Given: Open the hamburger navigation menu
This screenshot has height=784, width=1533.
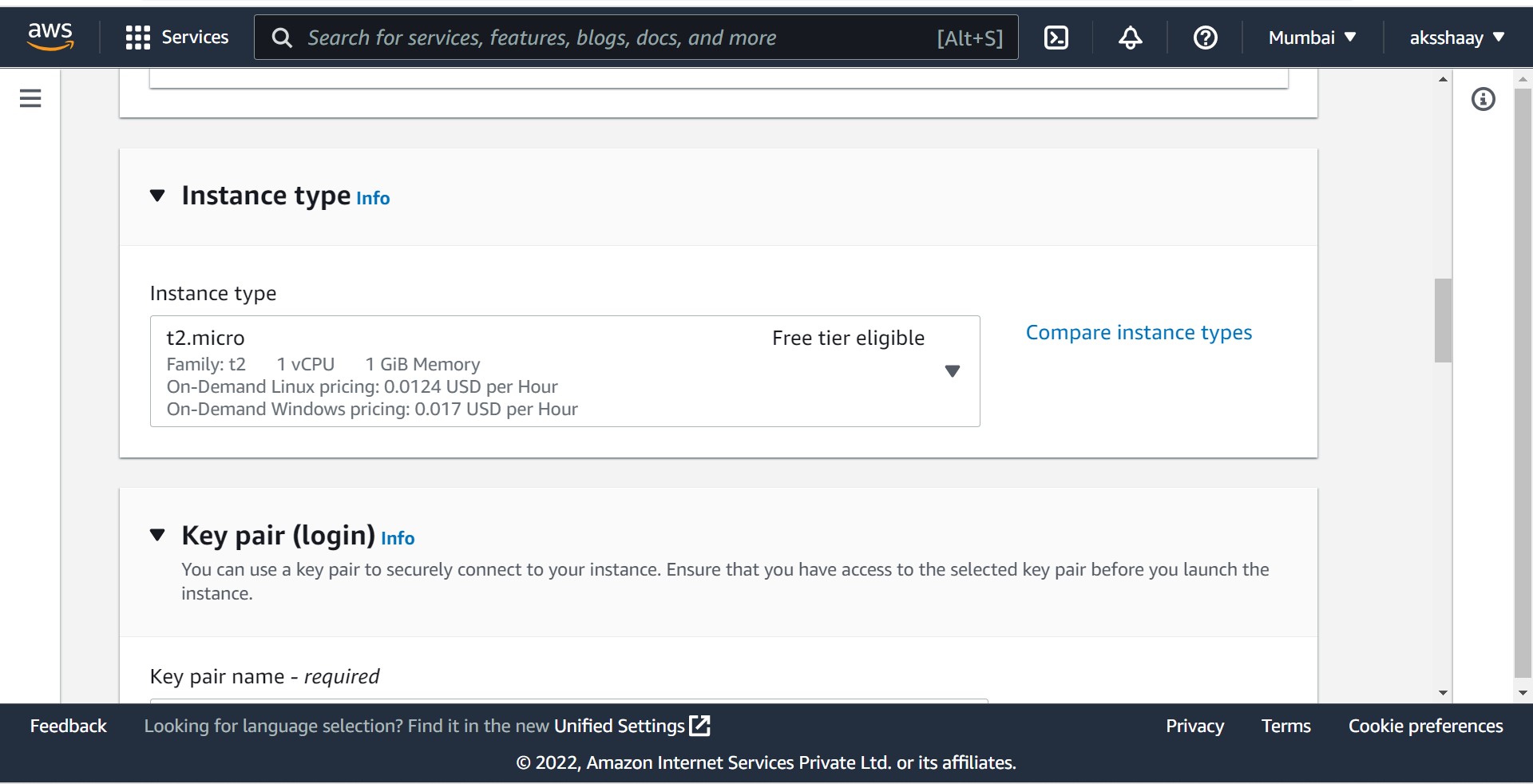Looking at the screenshot, I should (30, 97).
